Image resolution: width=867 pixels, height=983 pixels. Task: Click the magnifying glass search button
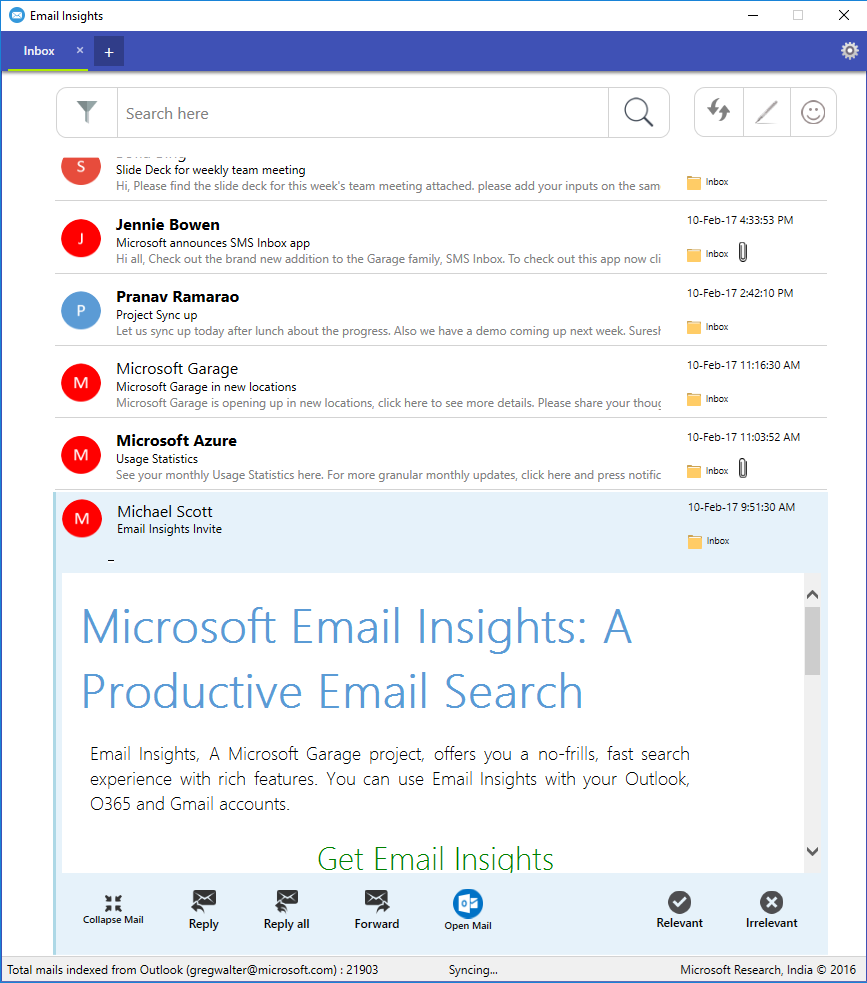tap(639, 113)
